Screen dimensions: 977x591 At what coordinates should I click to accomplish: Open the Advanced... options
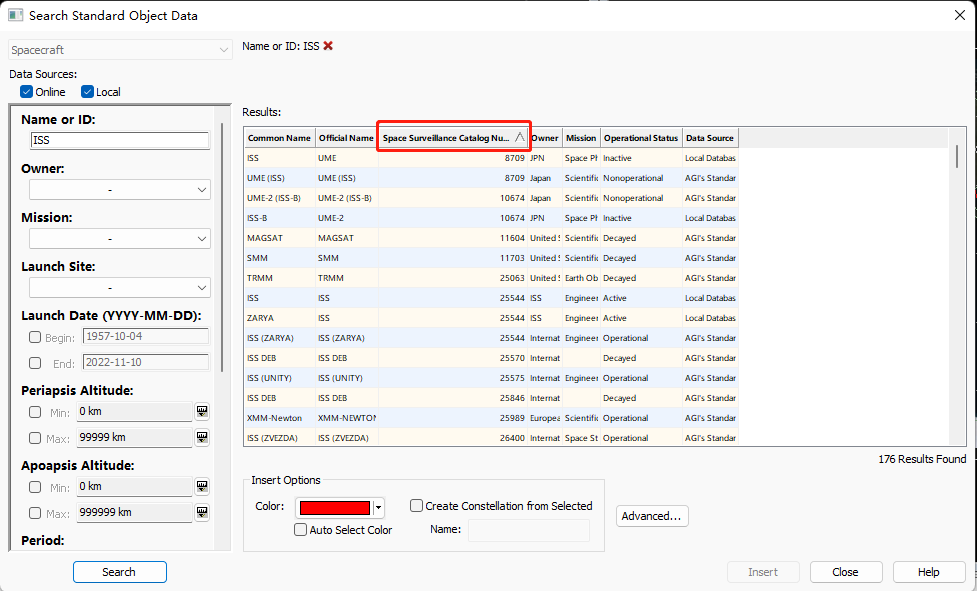(x=652, y=516)
